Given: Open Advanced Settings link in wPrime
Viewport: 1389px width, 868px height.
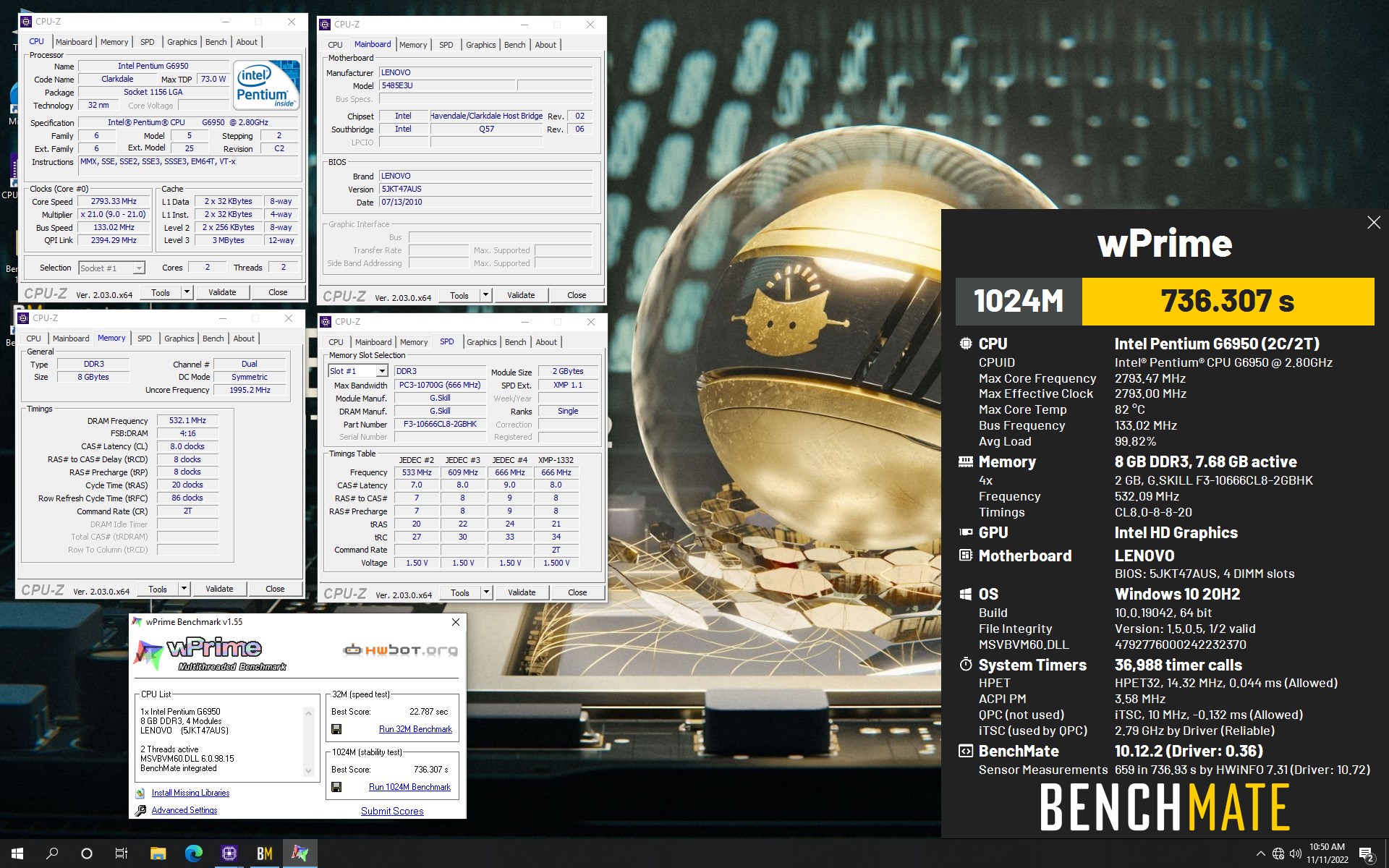Looking at the screenshot, I should click(x=184, y=810).
